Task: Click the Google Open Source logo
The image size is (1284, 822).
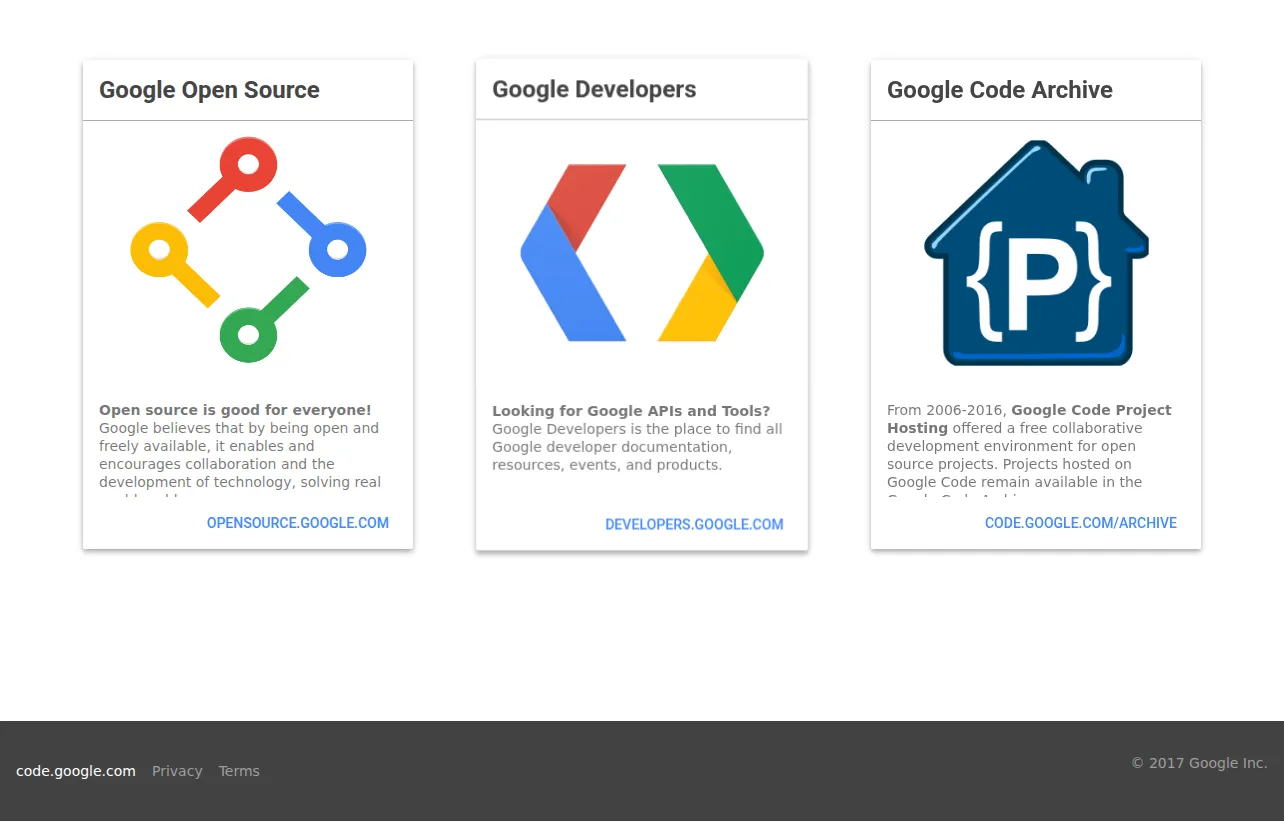Action: (x=248, y=249)
